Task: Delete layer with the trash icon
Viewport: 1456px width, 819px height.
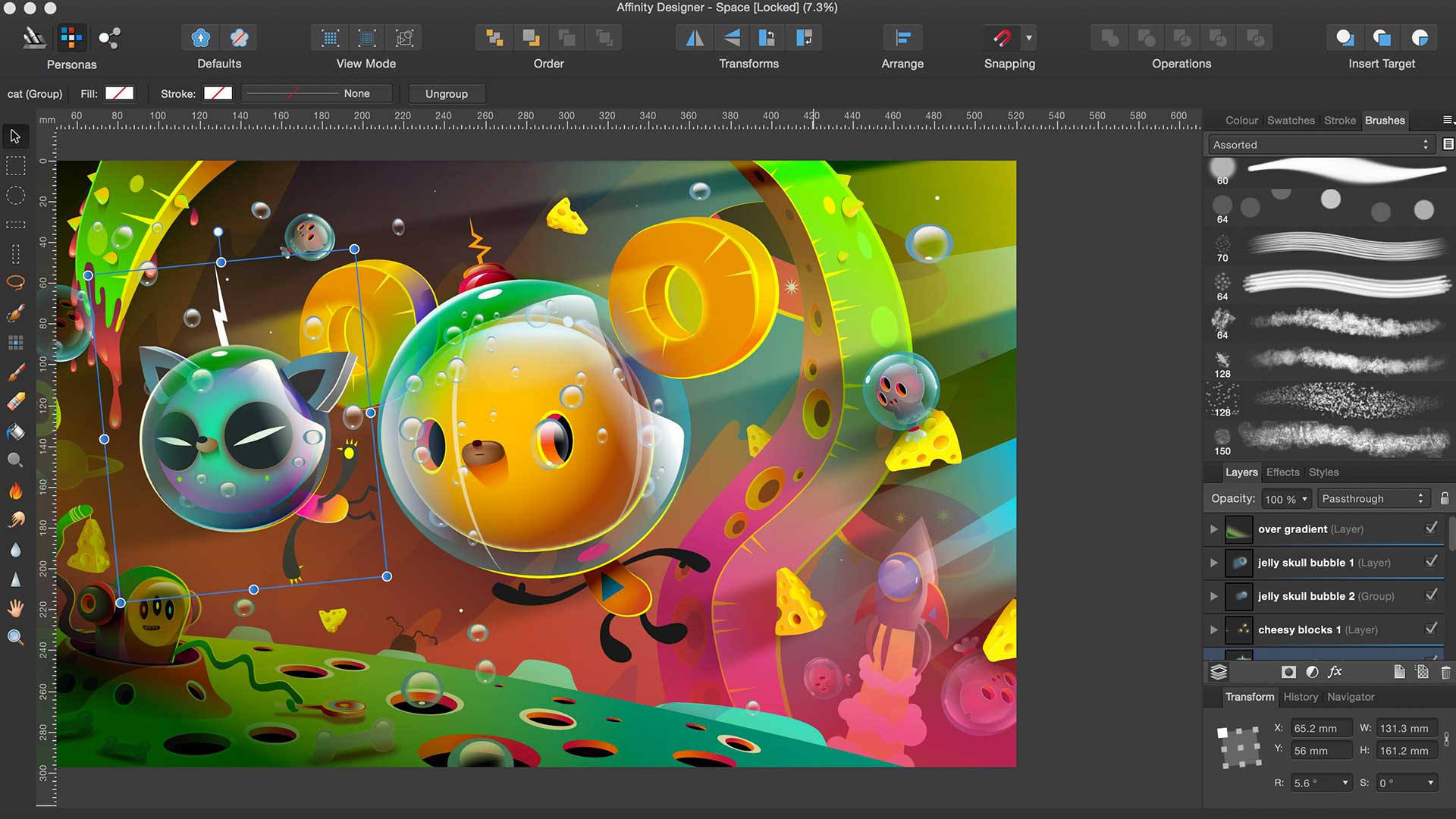Action: pyautogui.click(x=1445, y=672)
